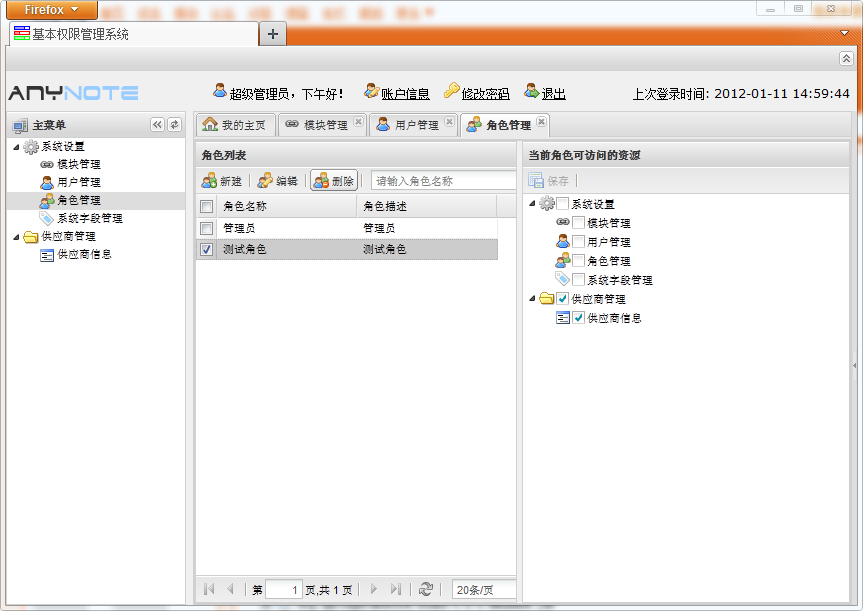Click the 保存 save resources button
Image resolution: width=863 pixels, height=611 pixels.
[548, 181]
